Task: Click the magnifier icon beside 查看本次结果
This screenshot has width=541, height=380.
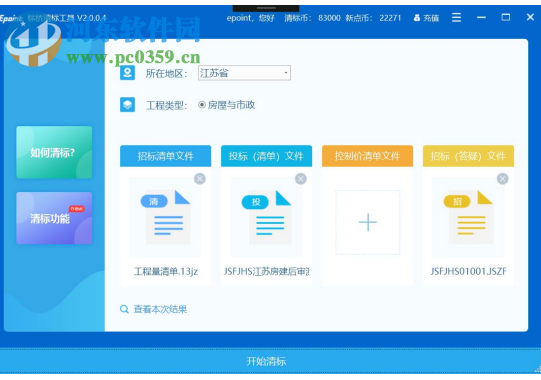Action: click(x=124, y=309)
